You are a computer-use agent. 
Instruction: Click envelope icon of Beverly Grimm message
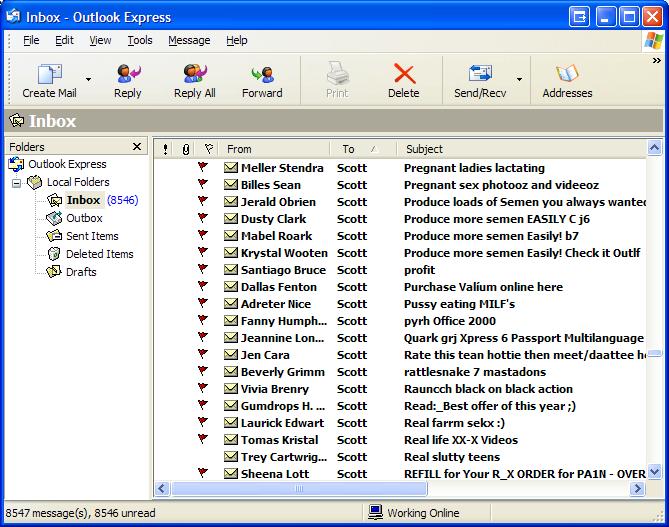tap(231, 372)
